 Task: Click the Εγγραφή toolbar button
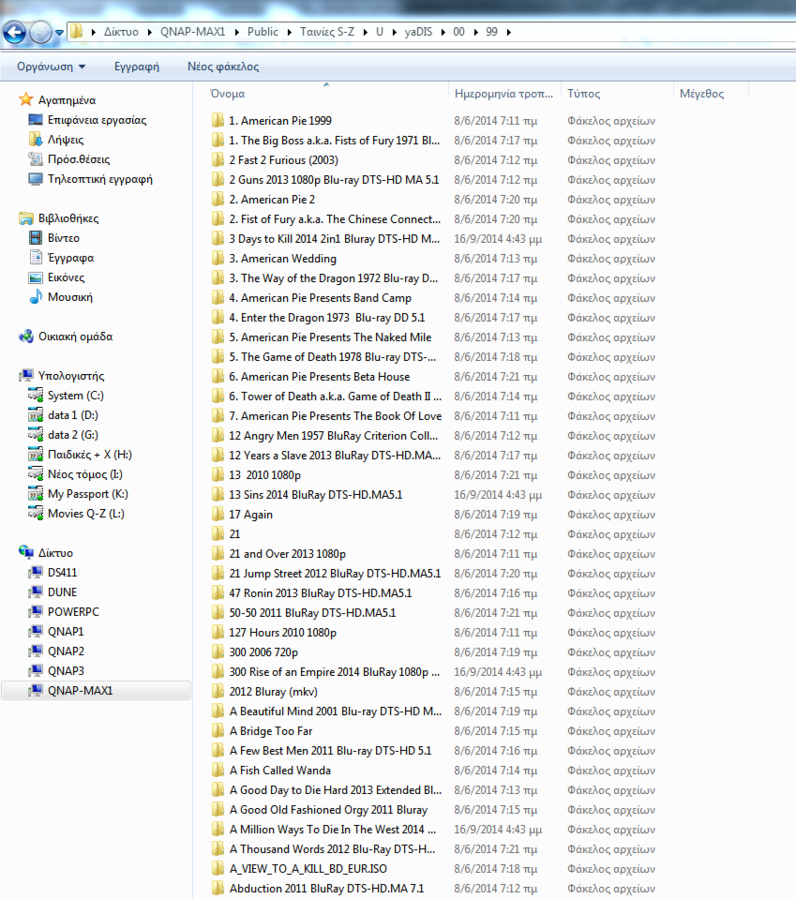(136, 67)
